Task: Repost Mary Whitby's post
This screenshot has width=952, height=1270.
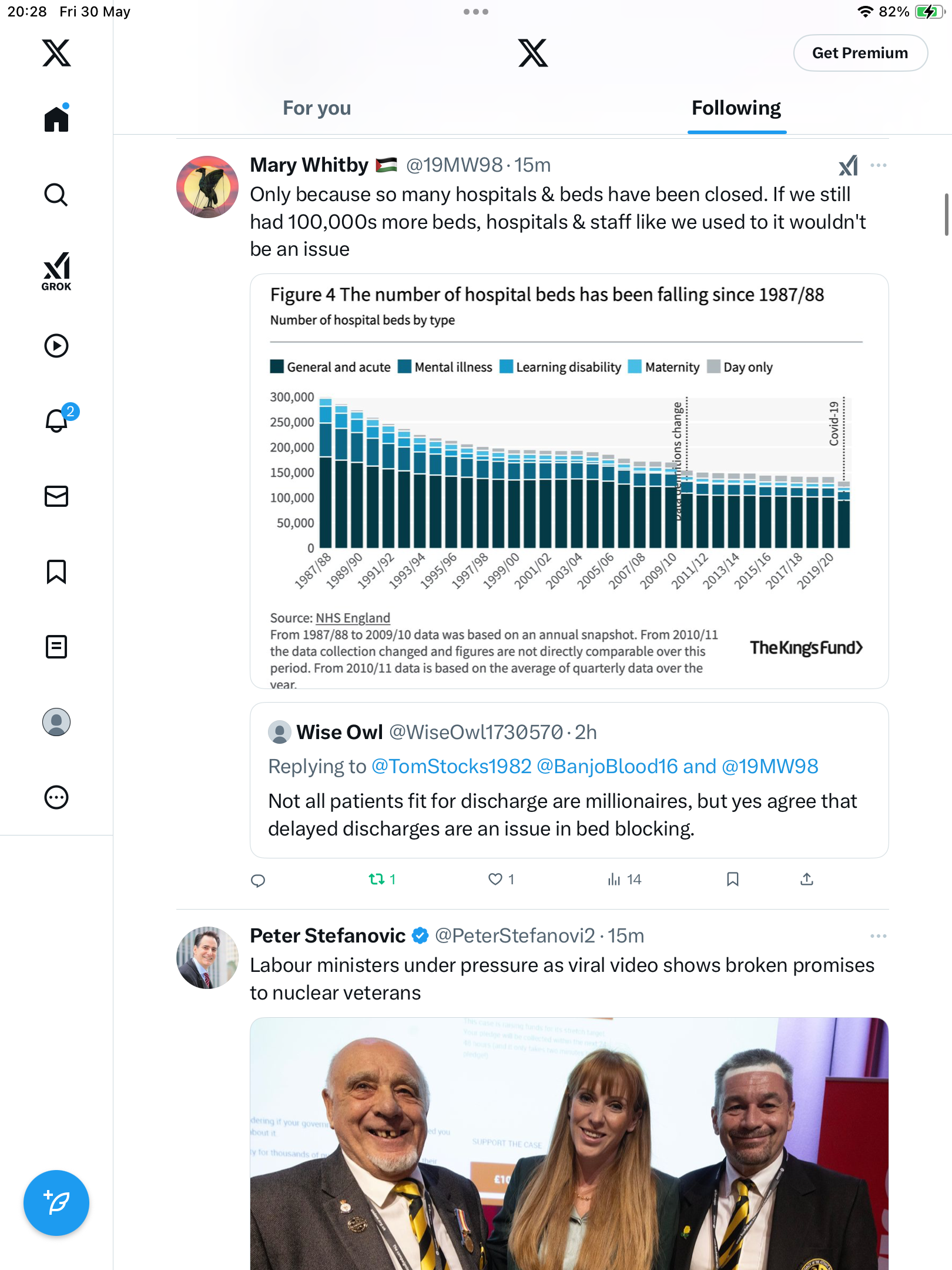Action: [x=382, y=880]
